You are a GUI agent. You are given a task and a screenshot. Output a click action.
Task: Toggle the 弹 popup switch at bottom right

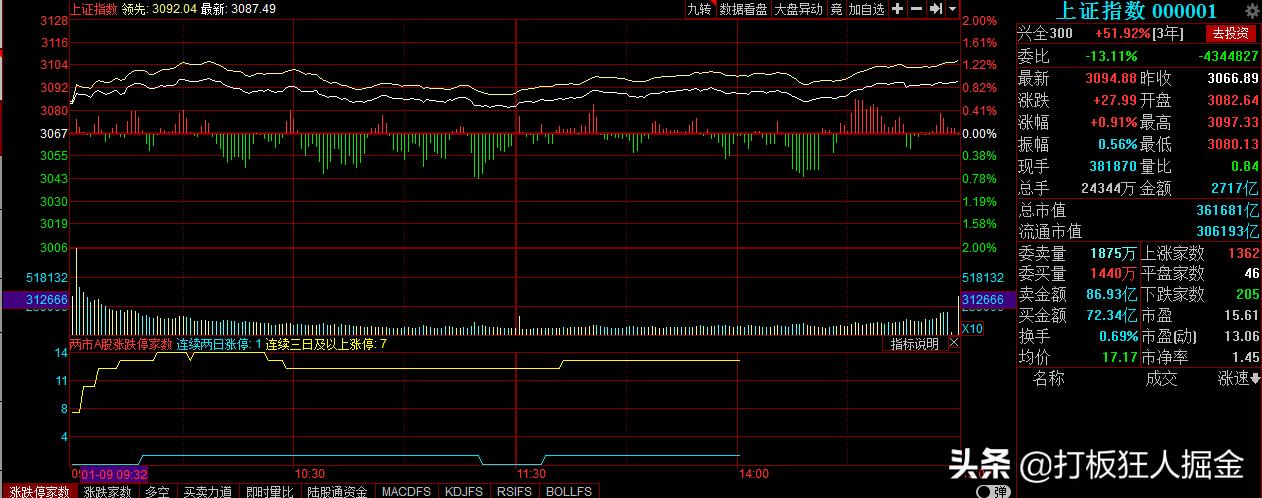(991, 491)
